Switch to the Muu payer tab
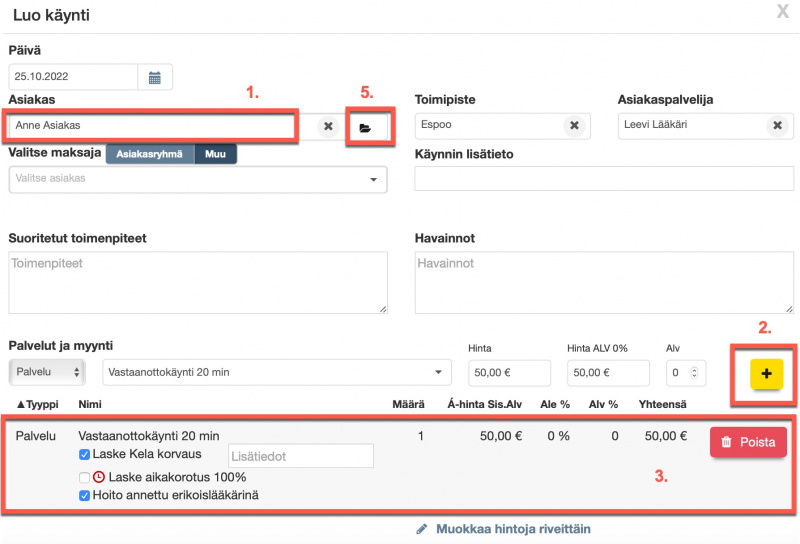This screenshot has width=800, height=544. click(x=215, y=155)
